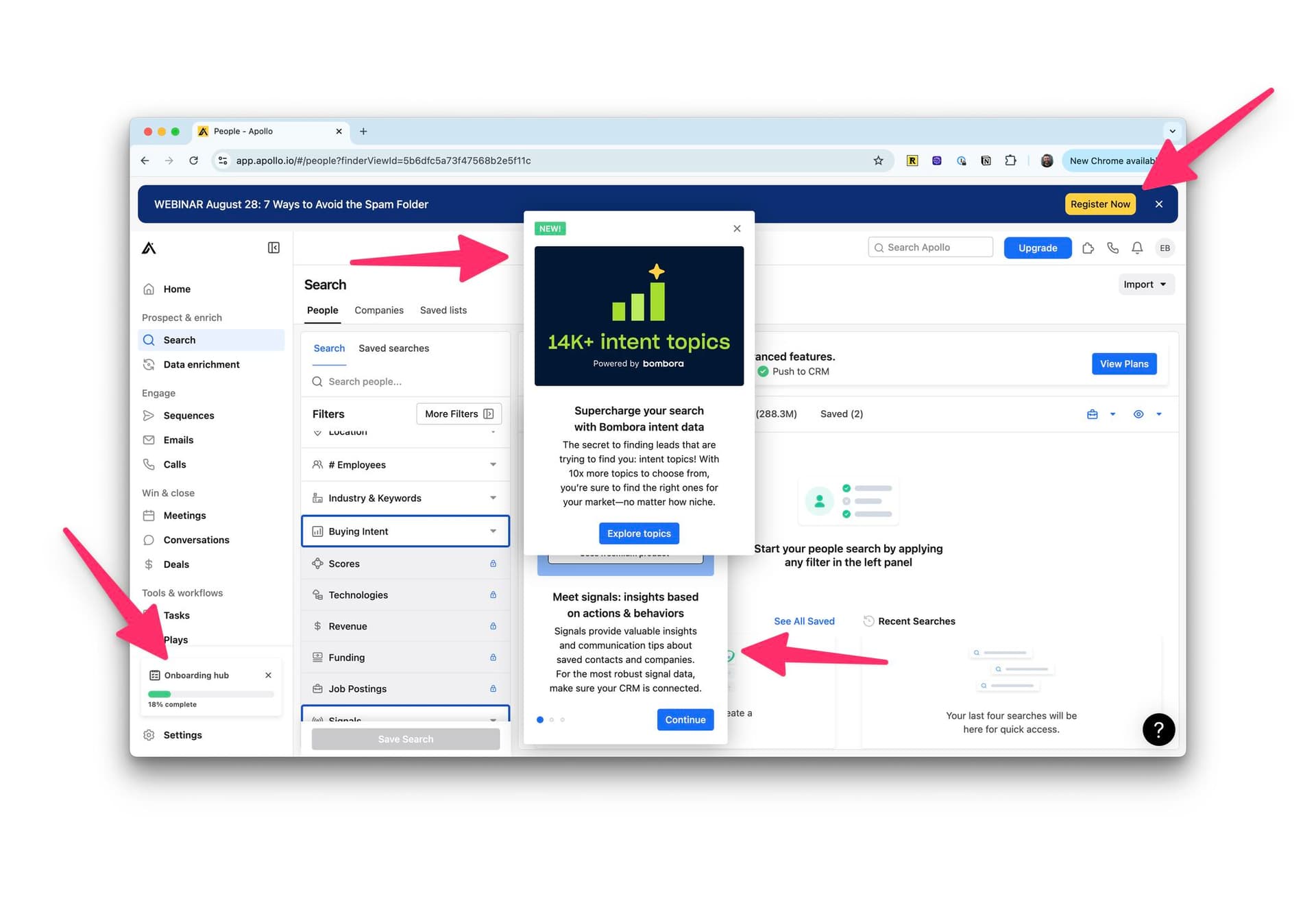Switch to Saved searches tab
1316x899 pixels.
pyautogui.click(x=394, y=348)
